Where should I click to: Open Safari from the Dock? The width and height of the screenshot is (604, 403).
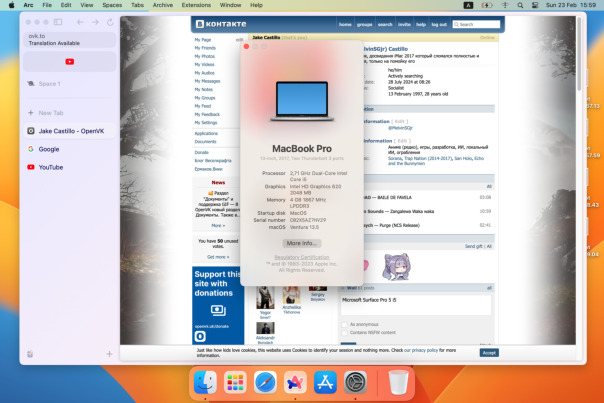click(264, 381)
